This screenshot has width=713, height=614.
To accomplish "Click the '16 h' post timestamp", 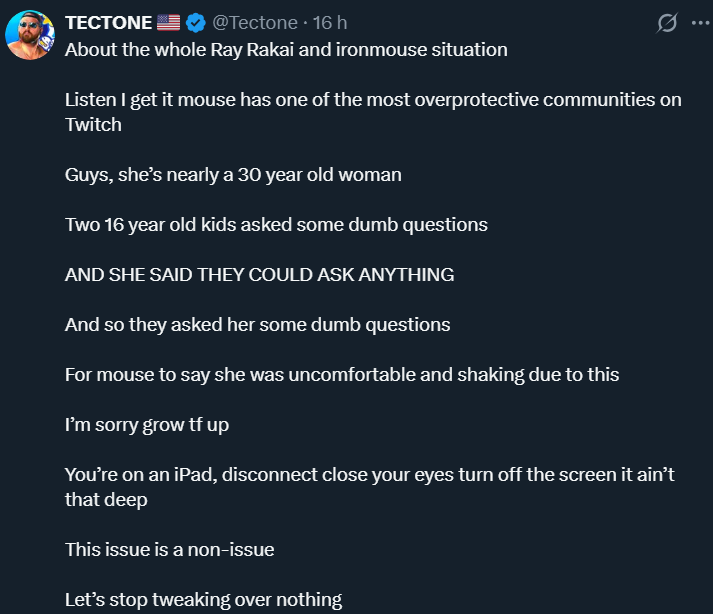I will pos(332,22).
